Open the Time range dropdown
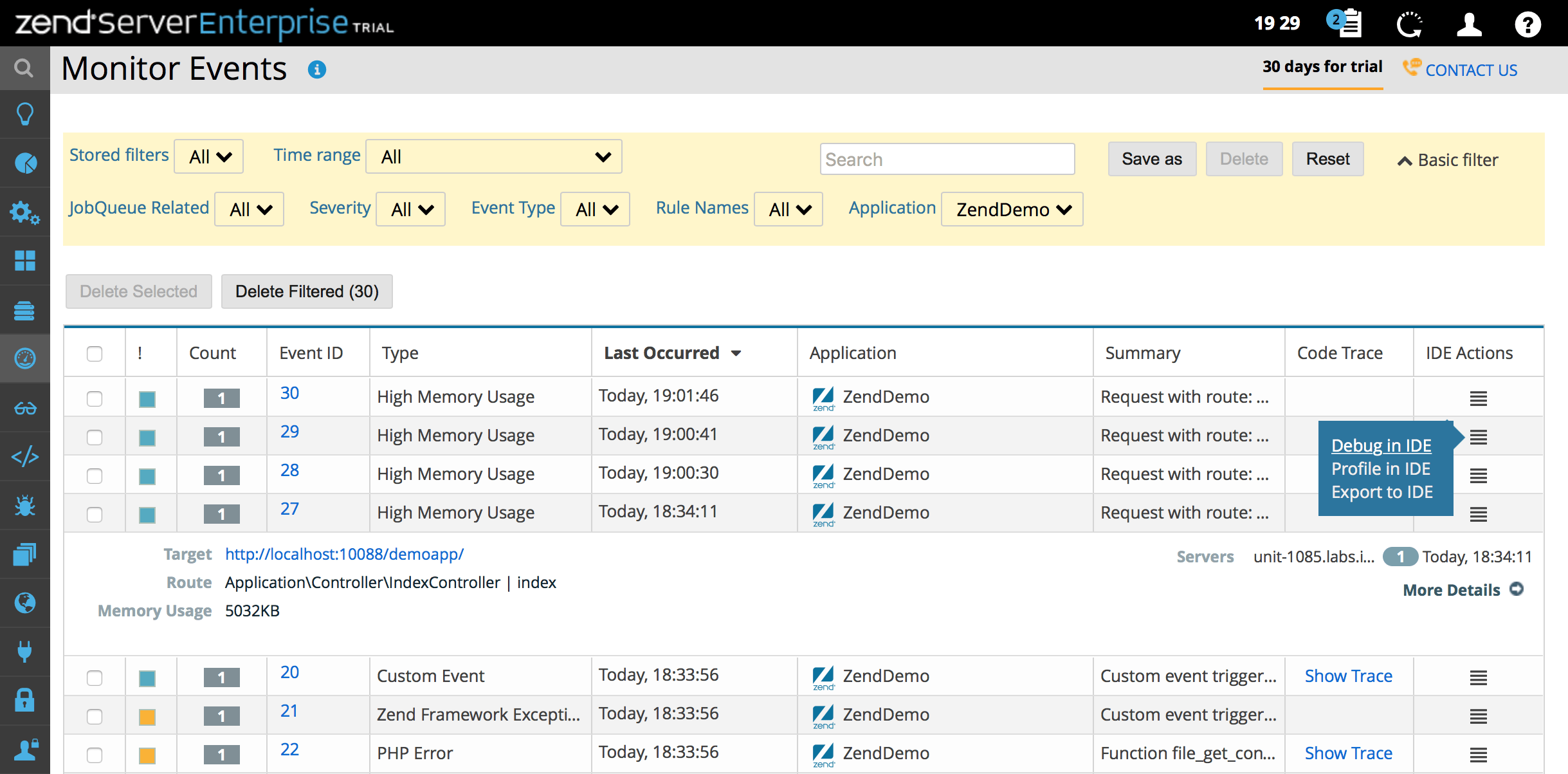Viewport: 1568px width, 774px height. click(494, 156)
